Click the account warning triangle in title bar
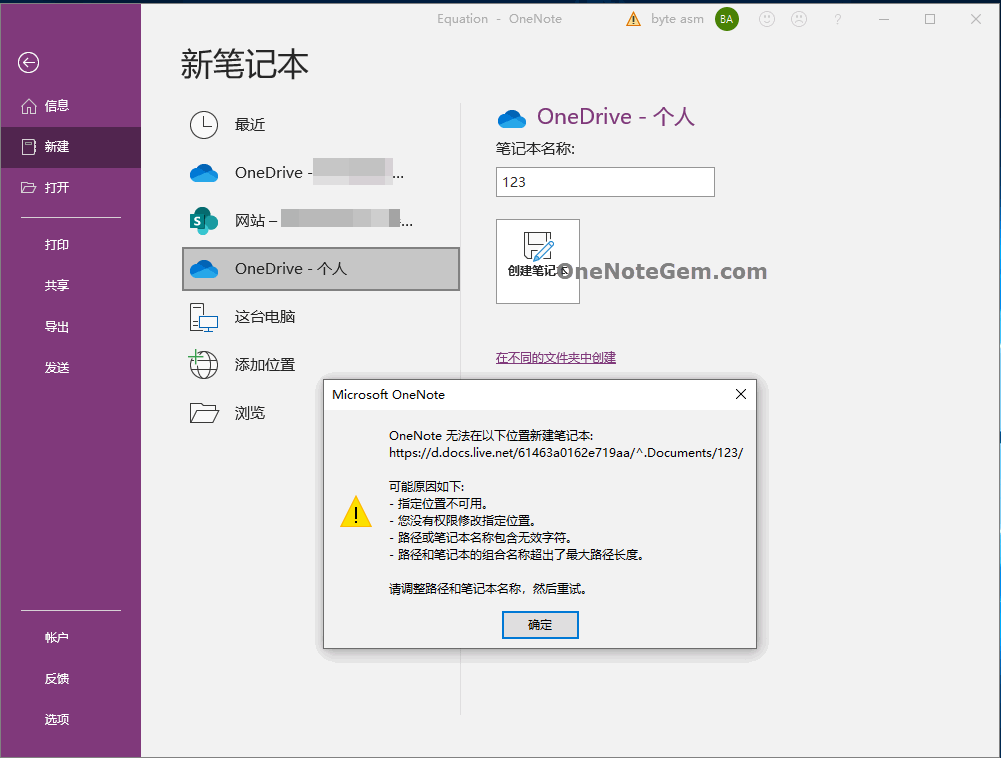Viewport: 1001px width, 758px height. click(633, 19)
